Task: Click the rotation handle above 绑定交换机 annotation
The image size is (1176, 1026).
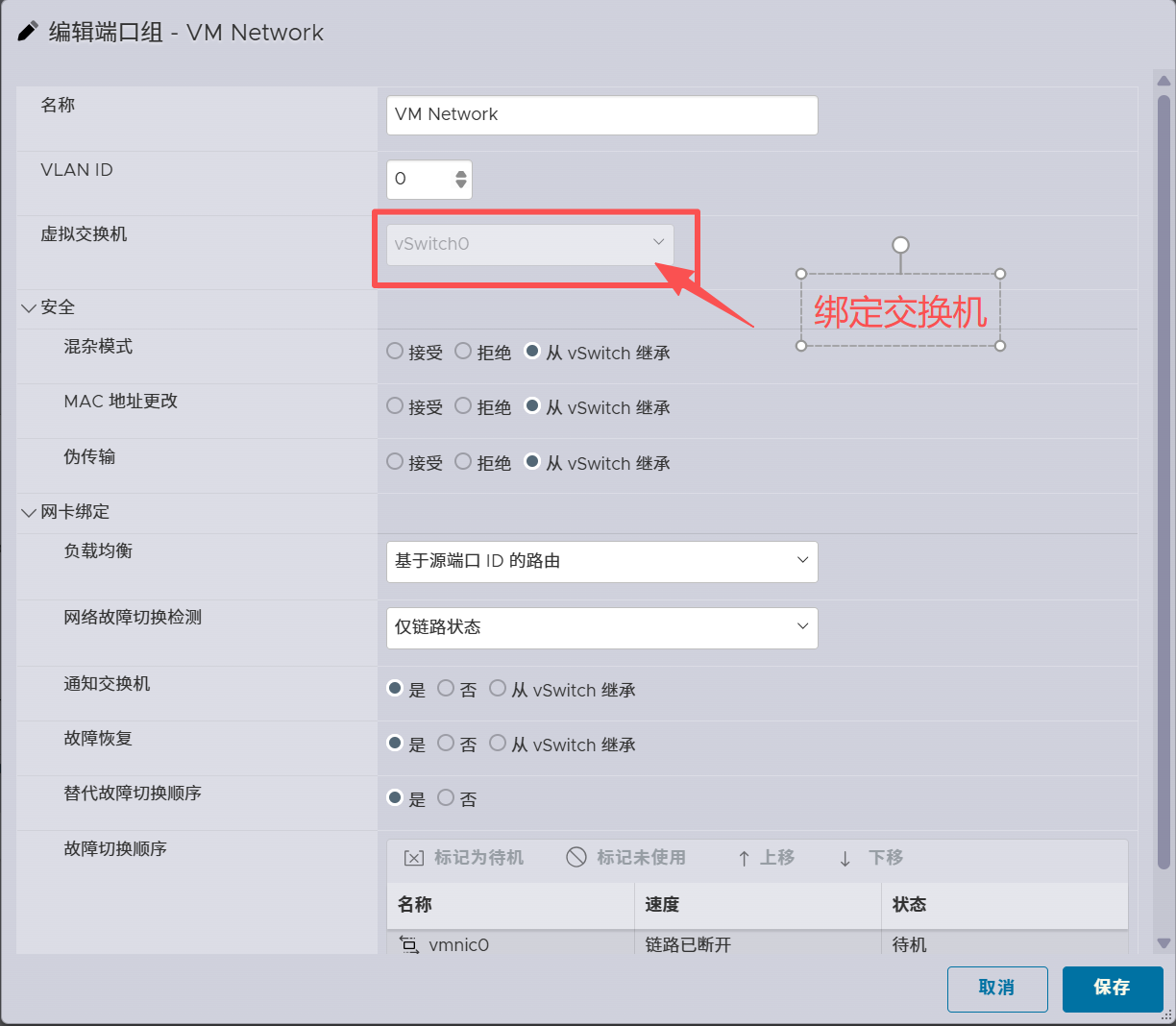Action: point(900,245)
